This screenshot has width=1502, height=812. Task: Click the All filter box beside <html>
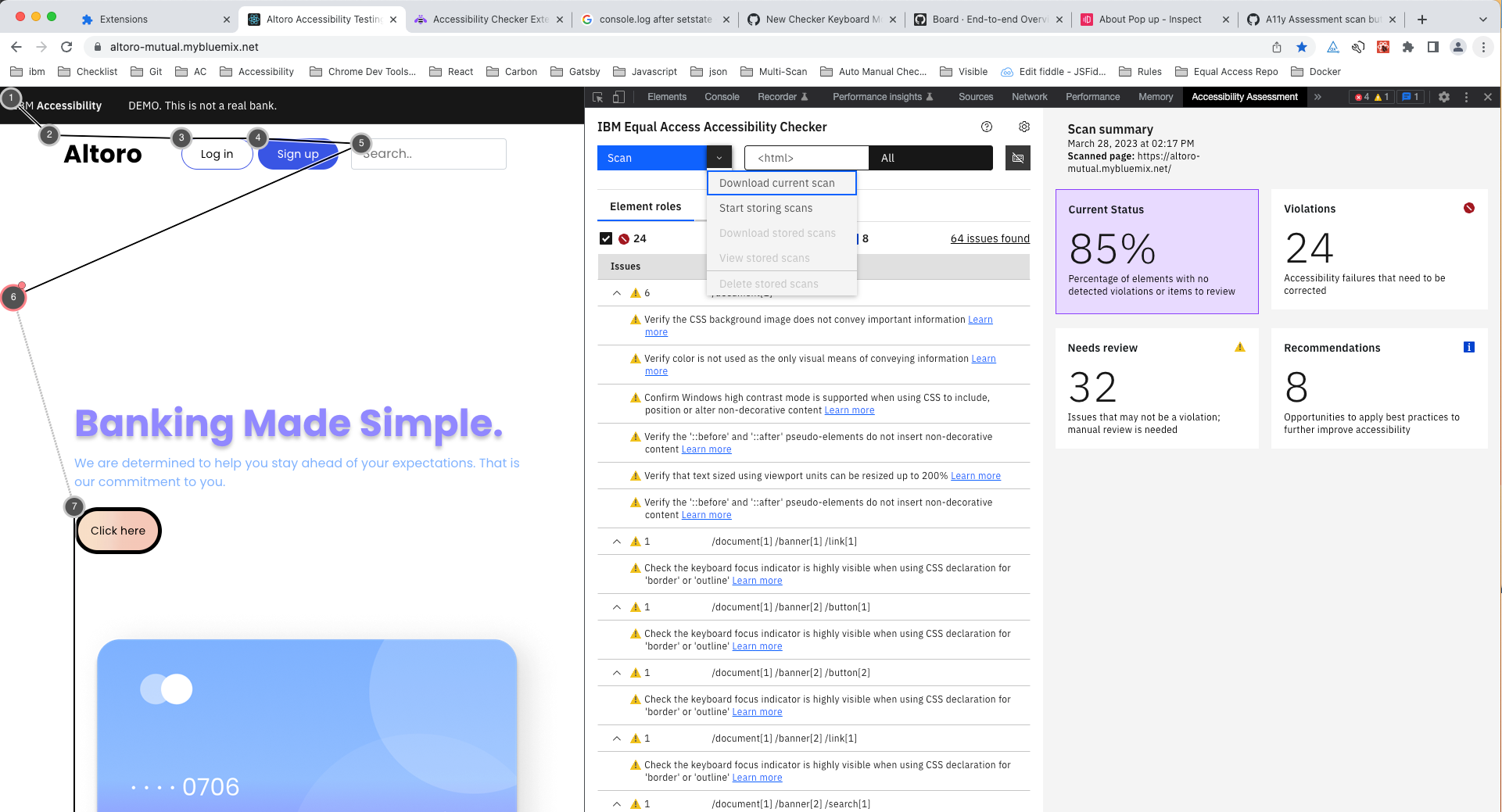(930, 158)
